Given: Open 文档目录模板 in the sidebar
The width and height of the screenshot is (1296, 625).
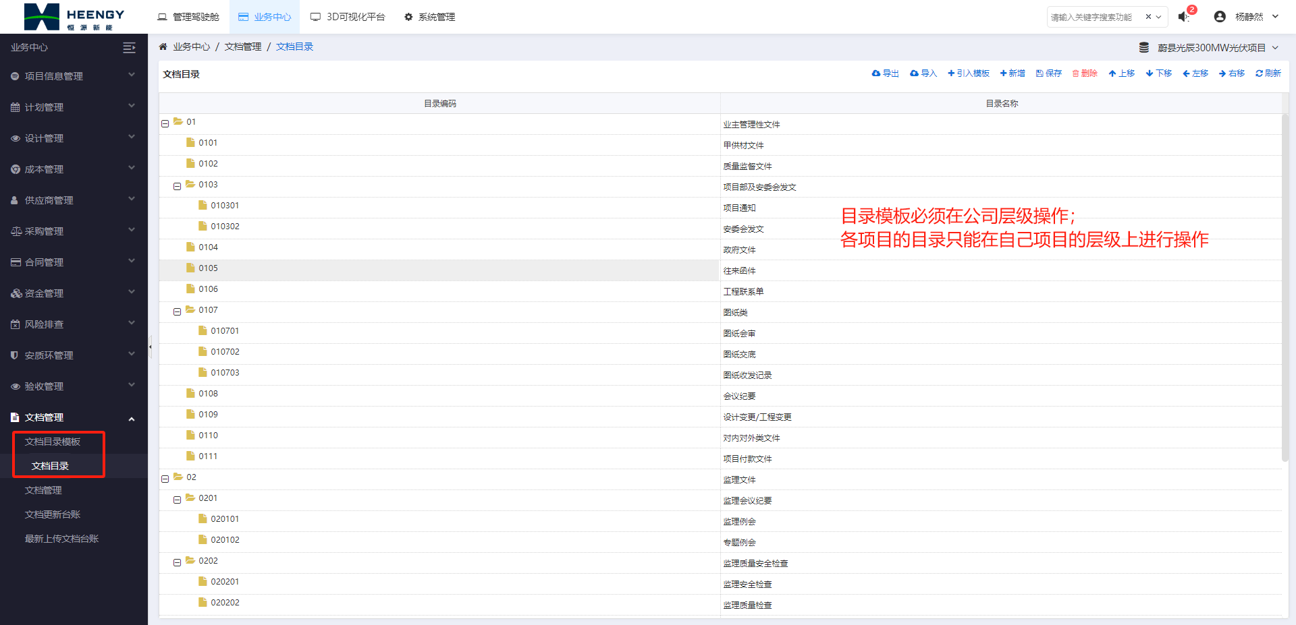Looking at the screenshot, I should click(52, 442).
